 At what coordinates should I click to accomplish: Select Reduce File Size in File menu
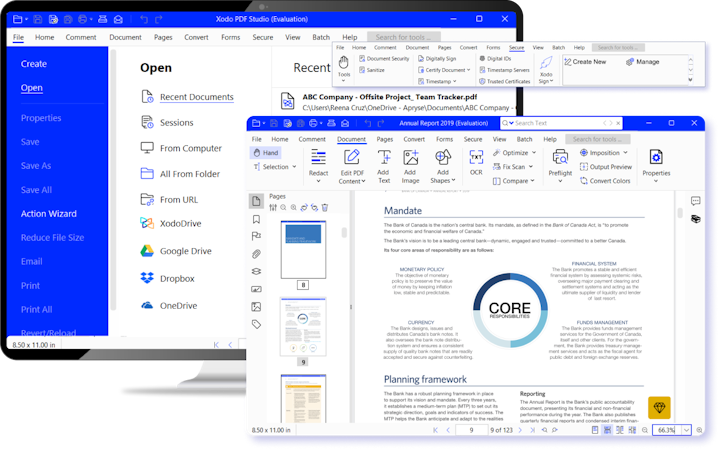(52, 238)
